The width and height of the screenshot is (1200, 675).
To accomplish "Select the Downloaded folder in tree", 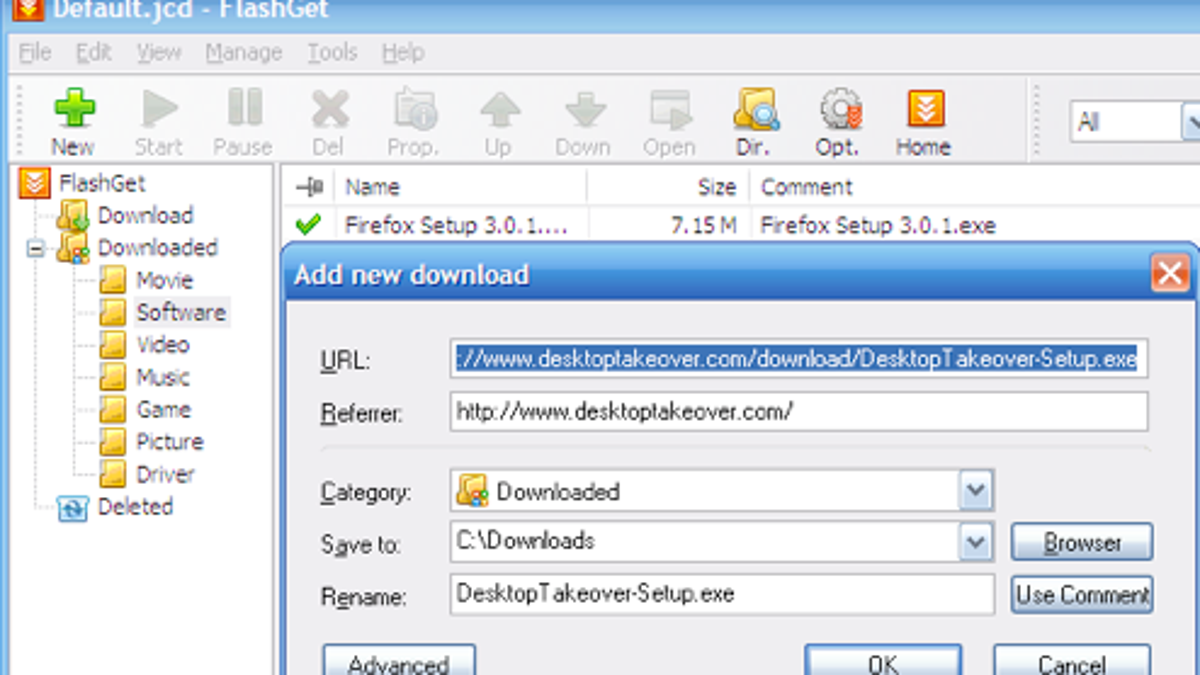I will (x=137, y=248).
